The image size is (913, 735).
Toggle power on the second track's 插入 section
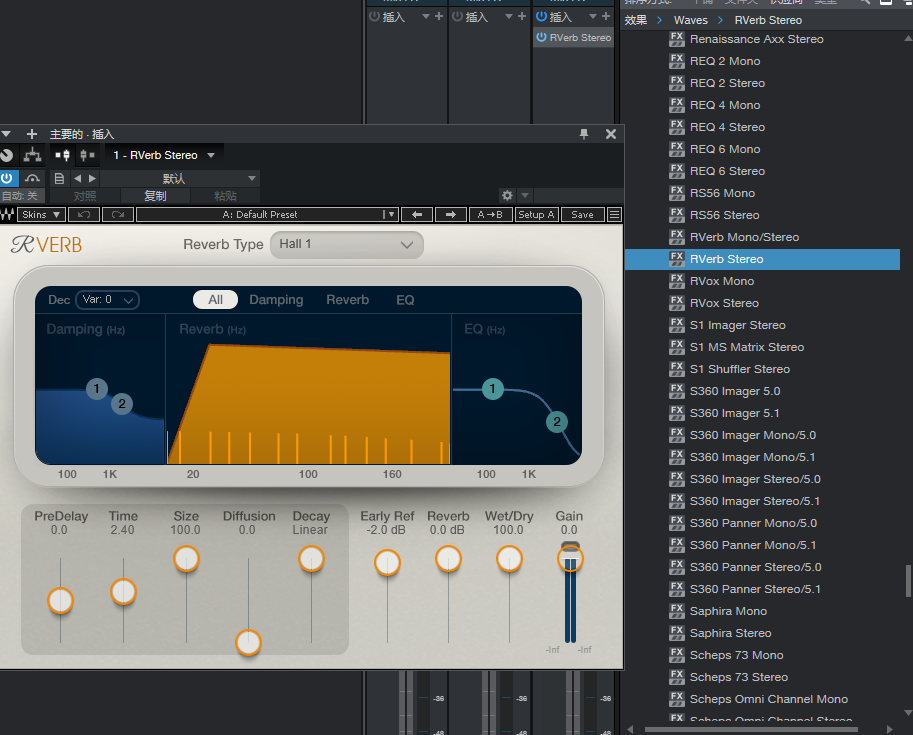[x=458, y=16]
